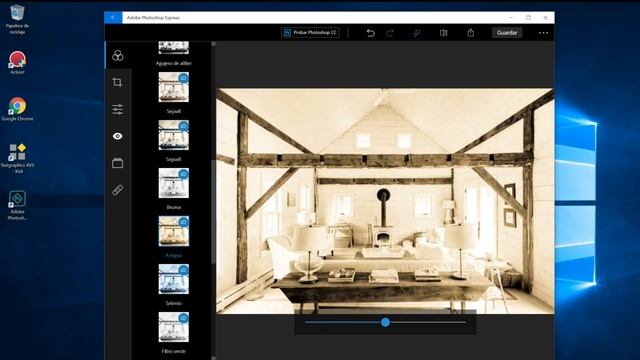Activate the Red Eye correction tool
The width and height of the screenshot is (640, 360).
118,136
